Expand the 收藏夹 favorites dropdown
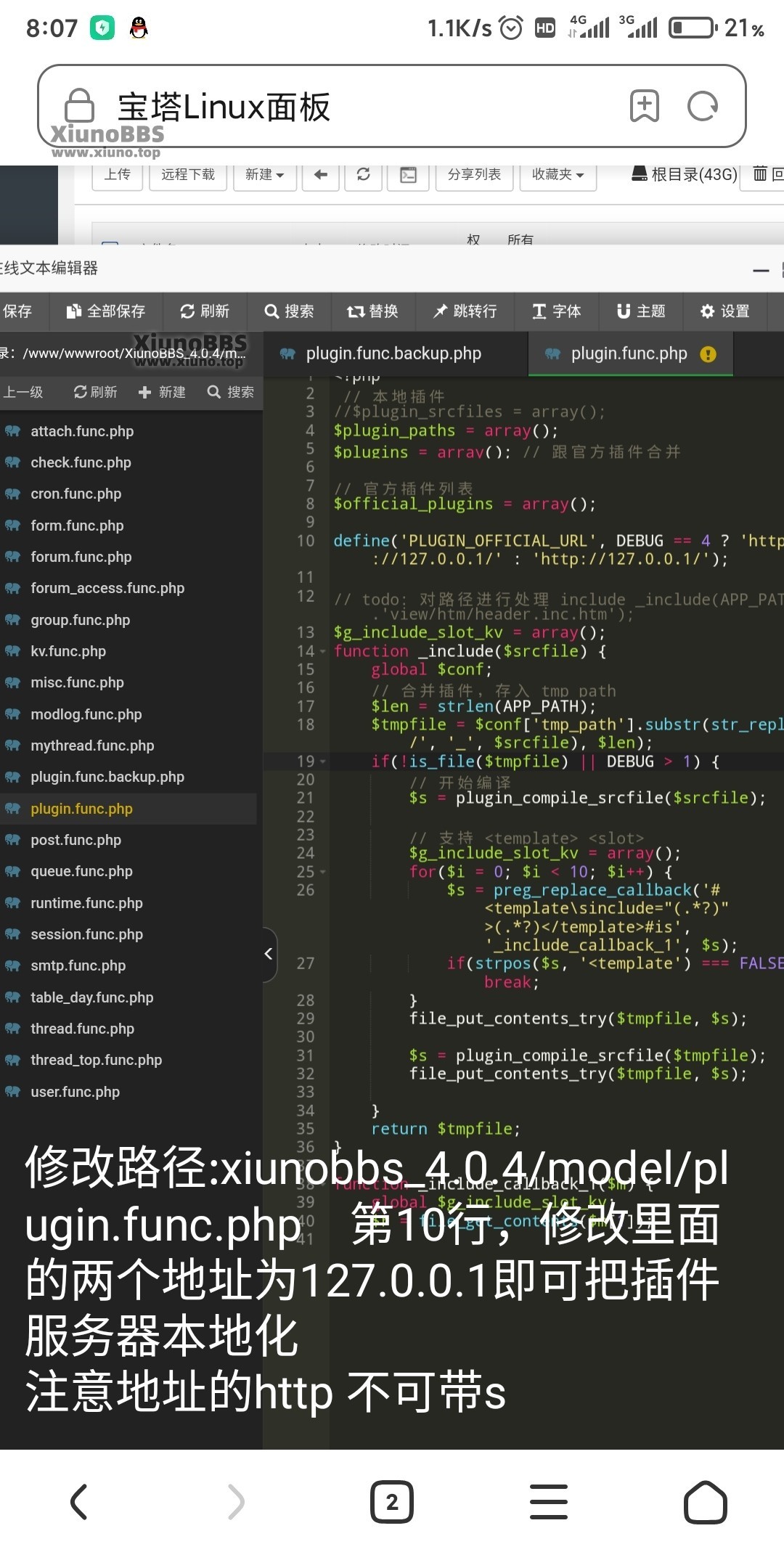Viewport: 784px width, 1568px height. 558,174
